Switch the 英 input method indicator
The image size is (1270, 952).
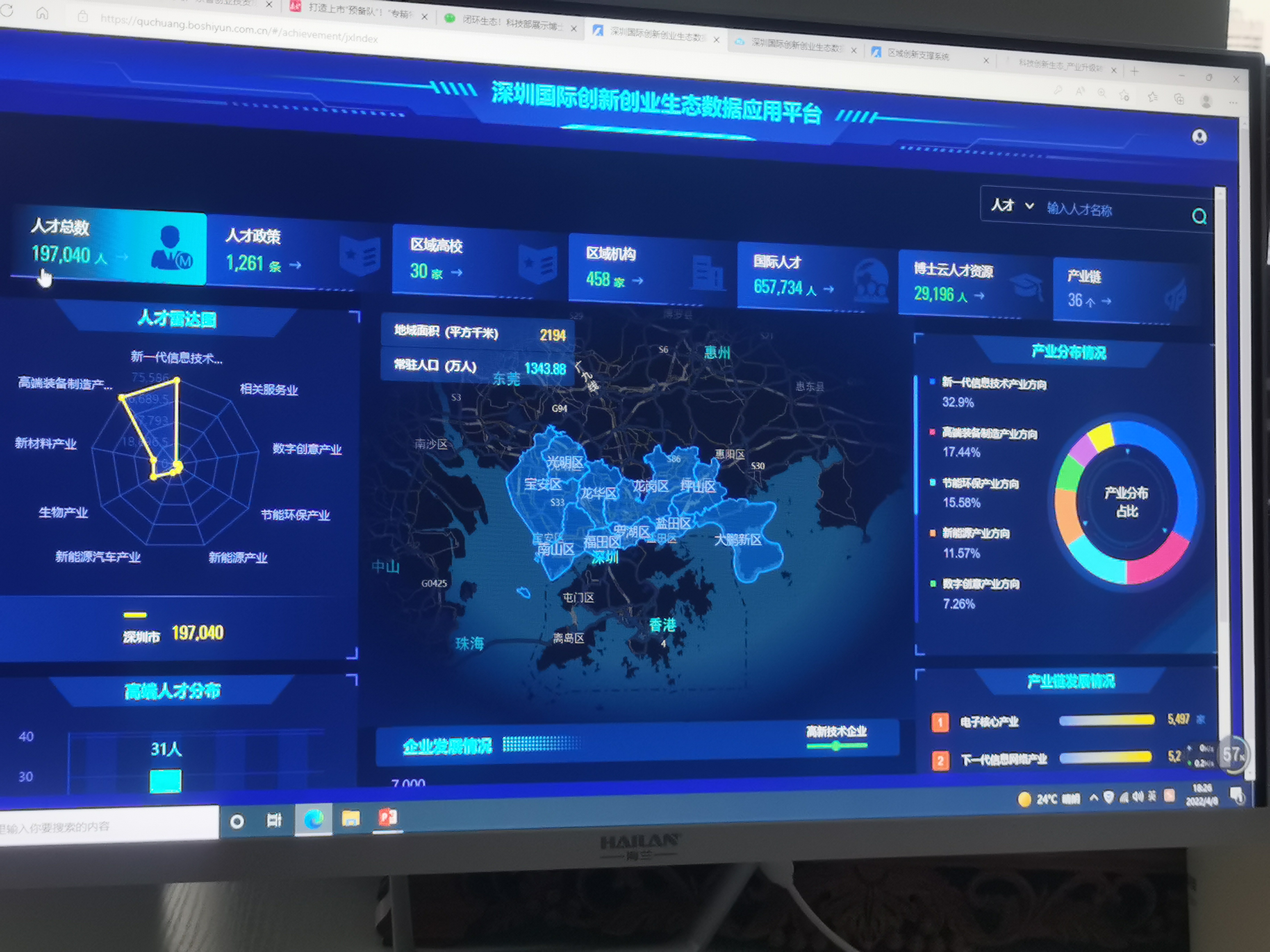tap(1152, 796)
